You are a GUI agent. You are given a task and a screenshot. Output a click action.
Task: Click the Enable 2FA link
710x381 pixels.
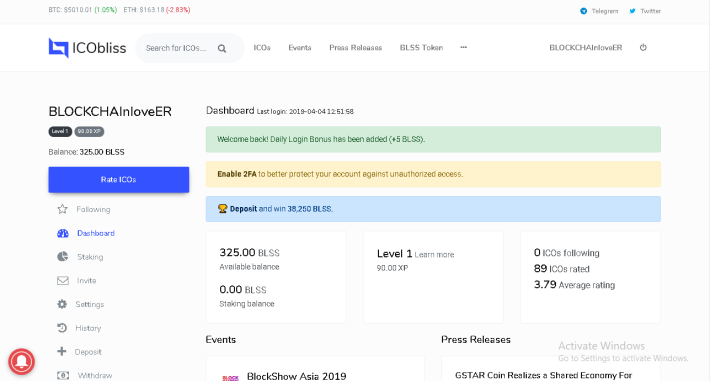point(237,174)
